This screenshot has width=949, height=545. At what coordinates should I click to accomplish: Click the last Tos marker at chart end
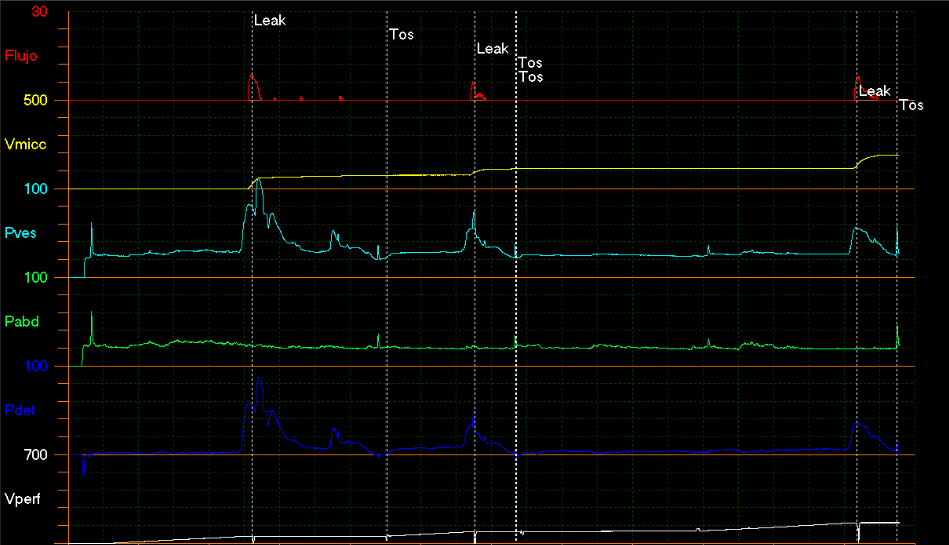(x=911, y=105)
